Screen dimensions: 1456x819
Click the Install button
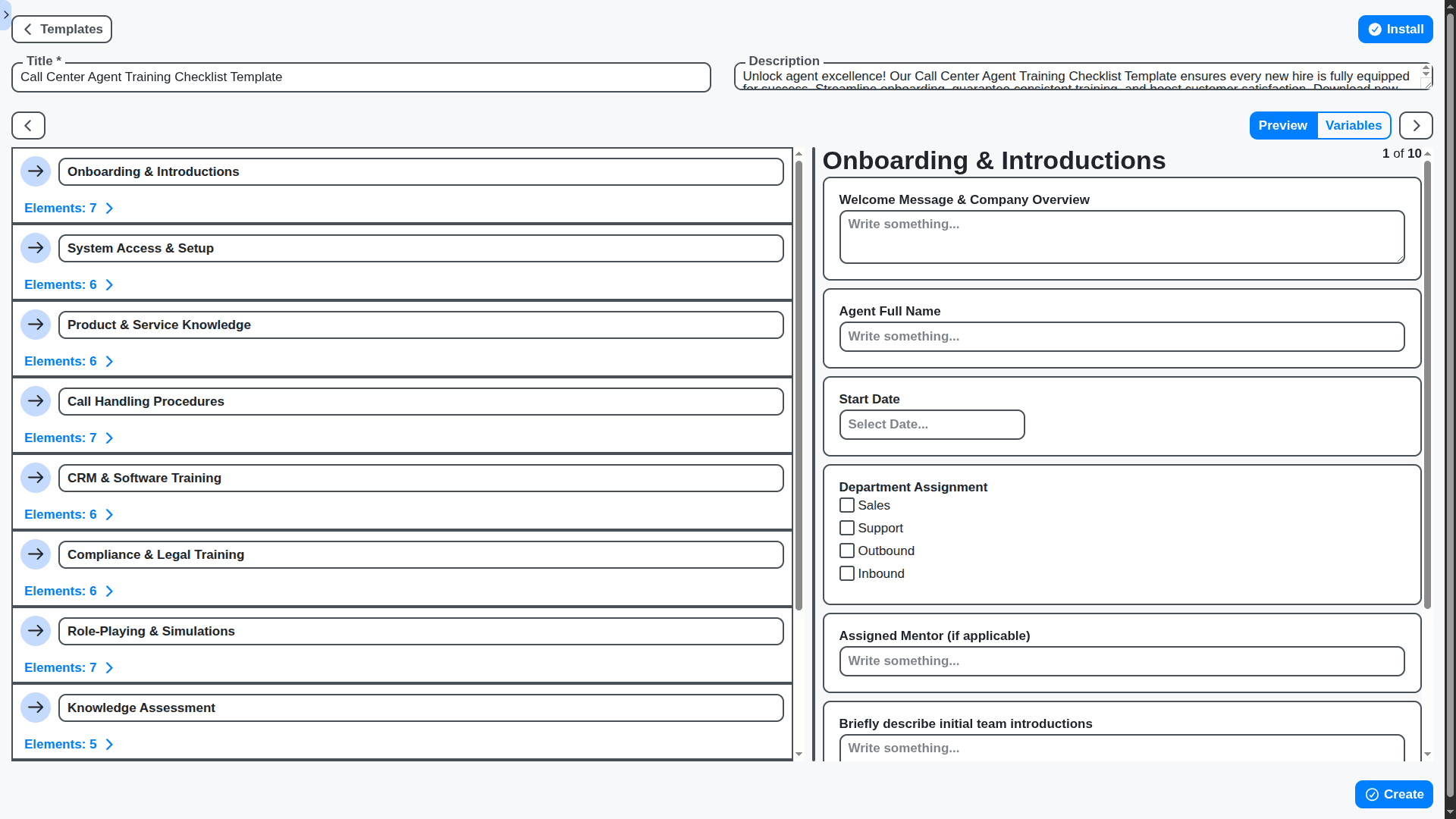pyautogui.click(x=1395, y=29)
